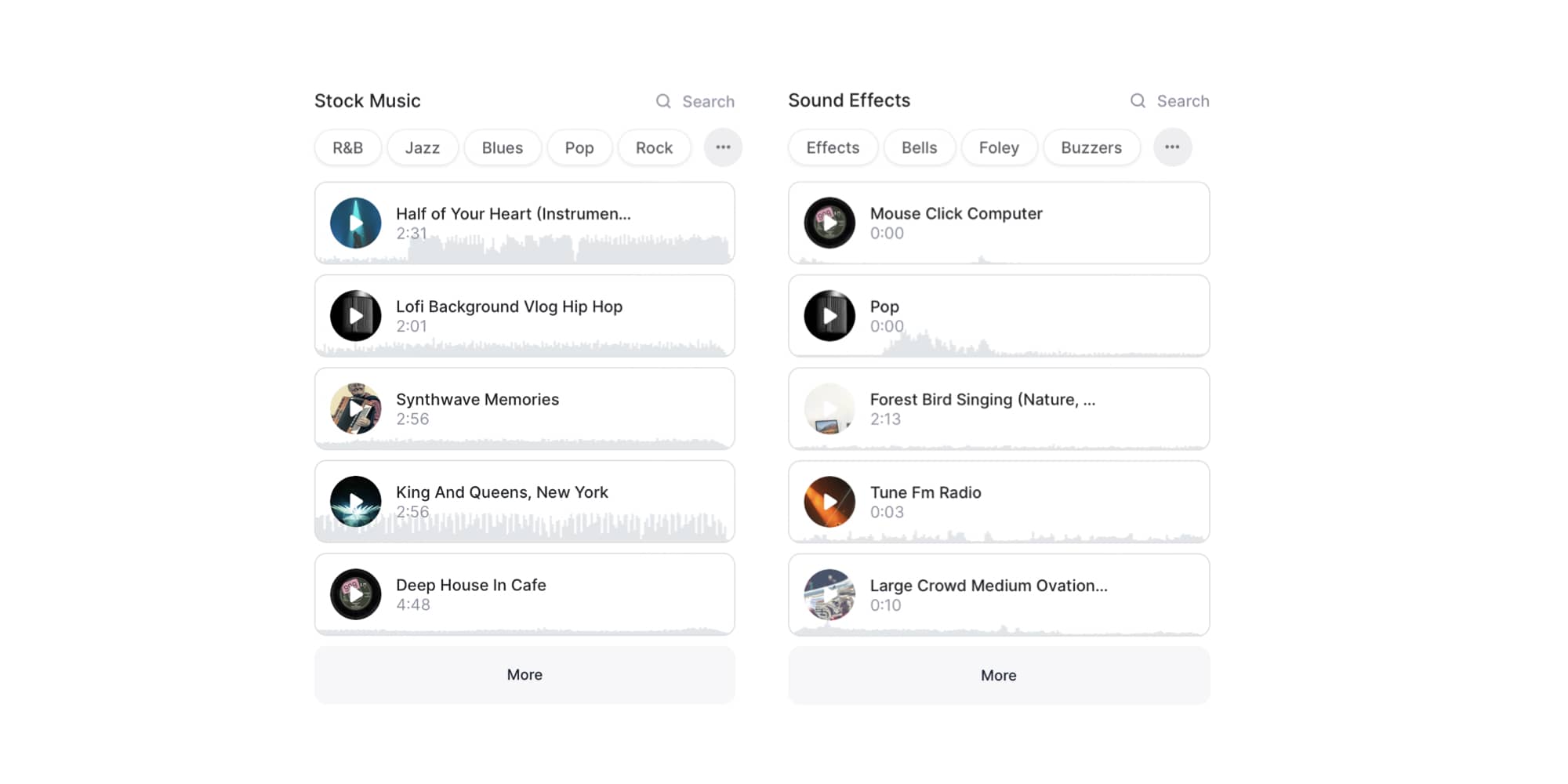1568x784 pixels.
Task: Play the Half of Your Heart track
Action: coord(356,223)
